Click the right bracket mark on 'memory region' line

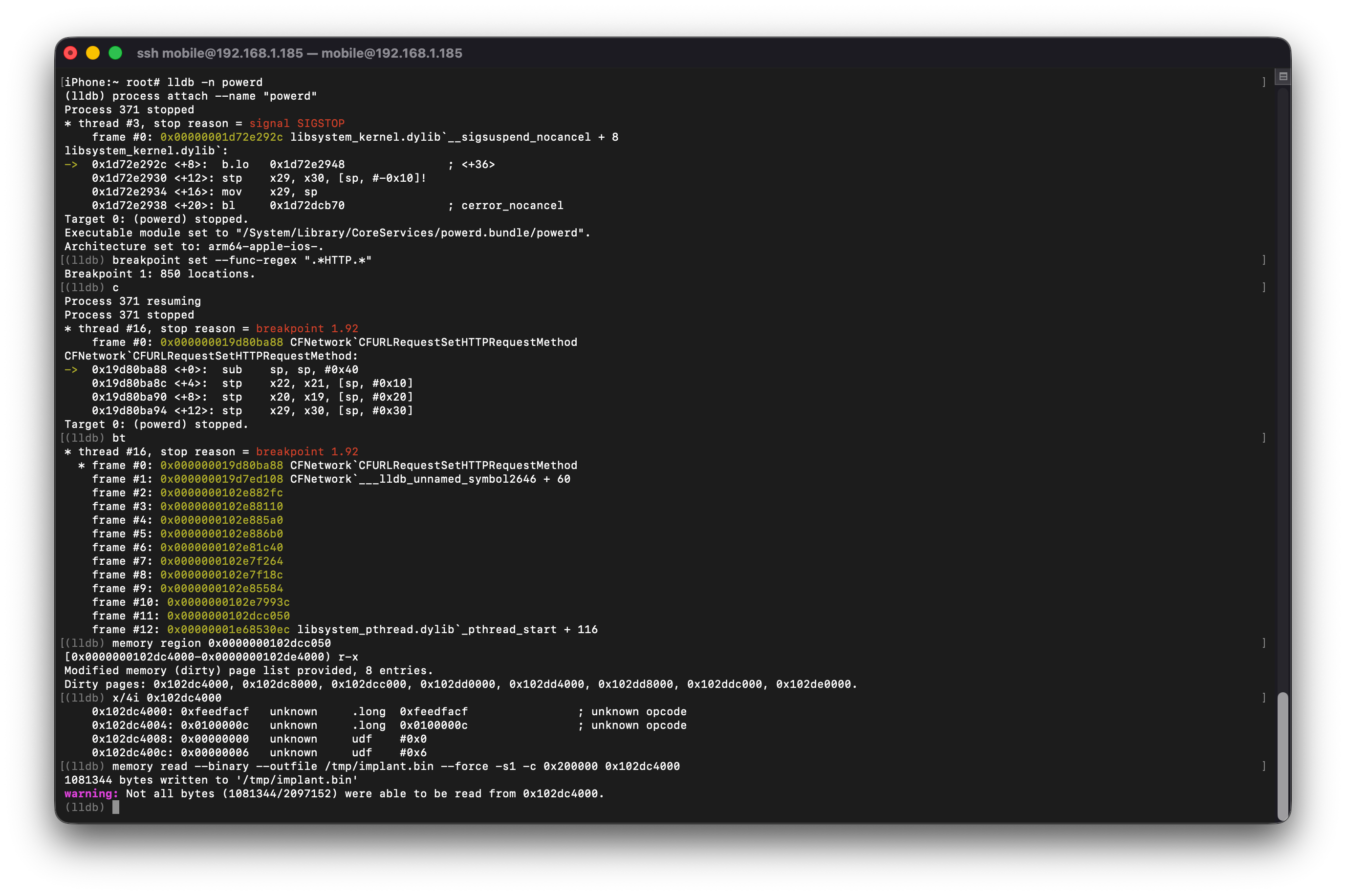click(1264, 643)
